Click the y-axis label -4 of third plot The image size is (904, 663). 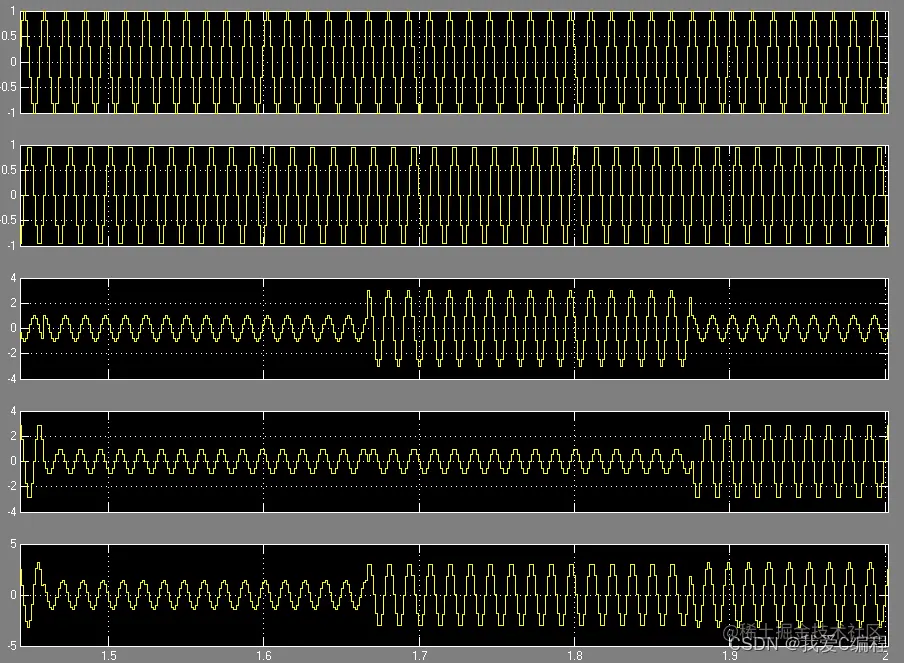tap(12, 379)
